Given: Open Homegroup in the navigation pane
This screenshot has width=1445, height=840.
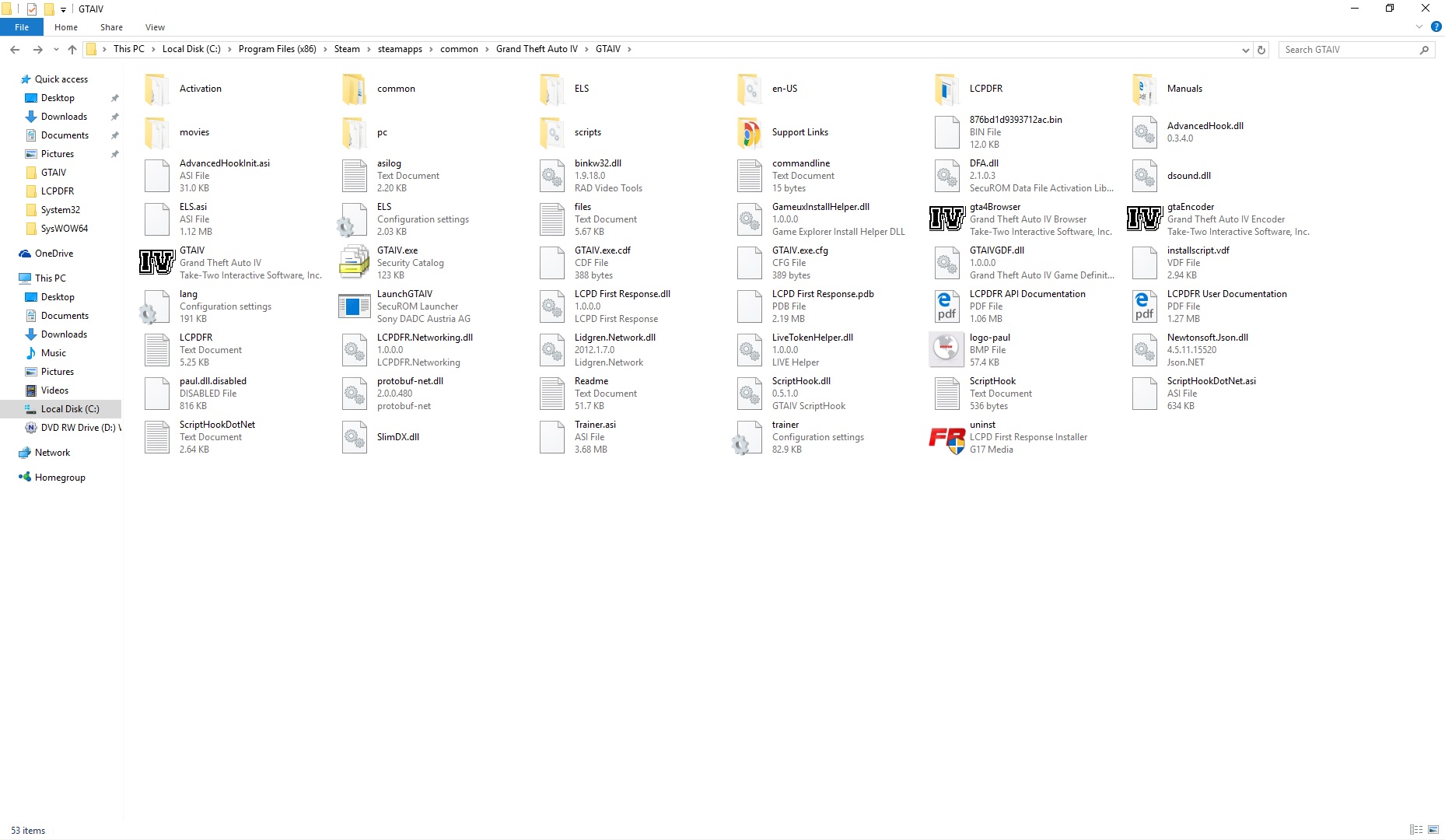Looking at the screenshot, I should tap(60, 478).
